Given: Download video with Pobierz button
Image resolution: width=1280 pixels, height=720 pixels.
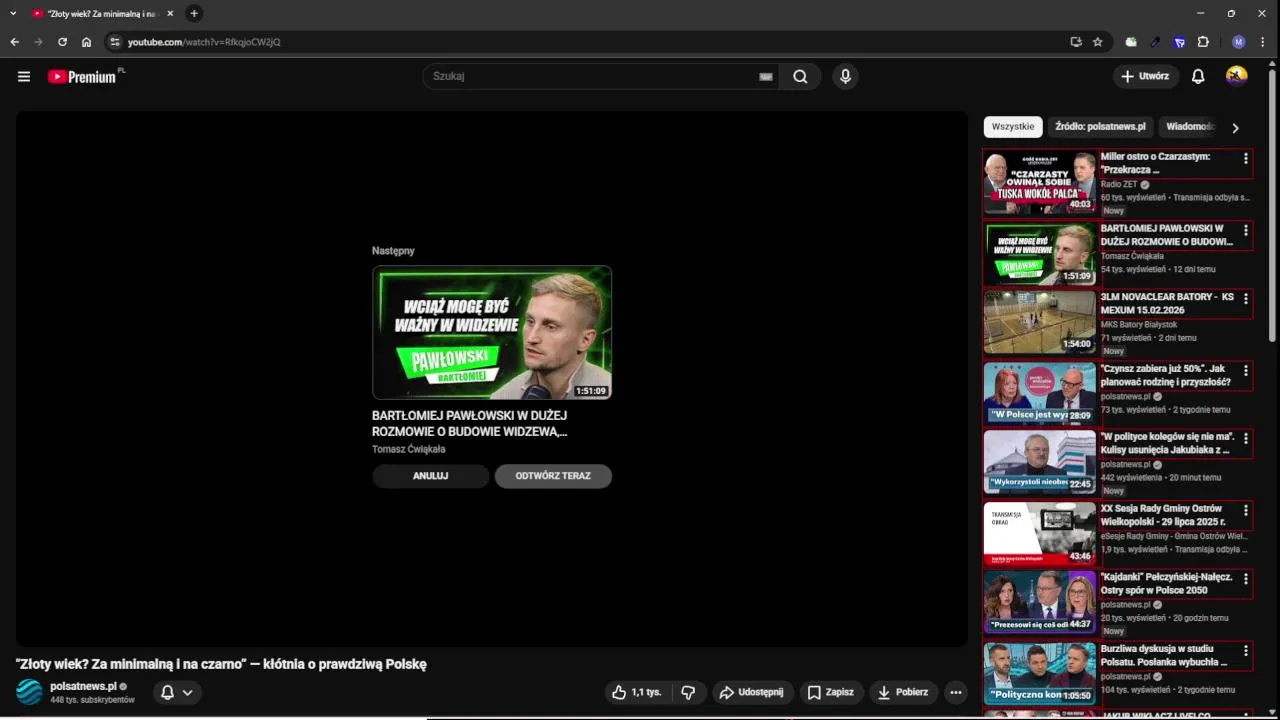Looking at the screenshot, I should 903,692.
